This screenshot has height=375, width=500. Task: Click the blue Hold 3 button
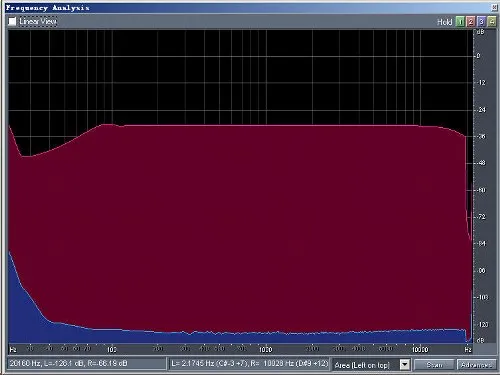[481, 22]
